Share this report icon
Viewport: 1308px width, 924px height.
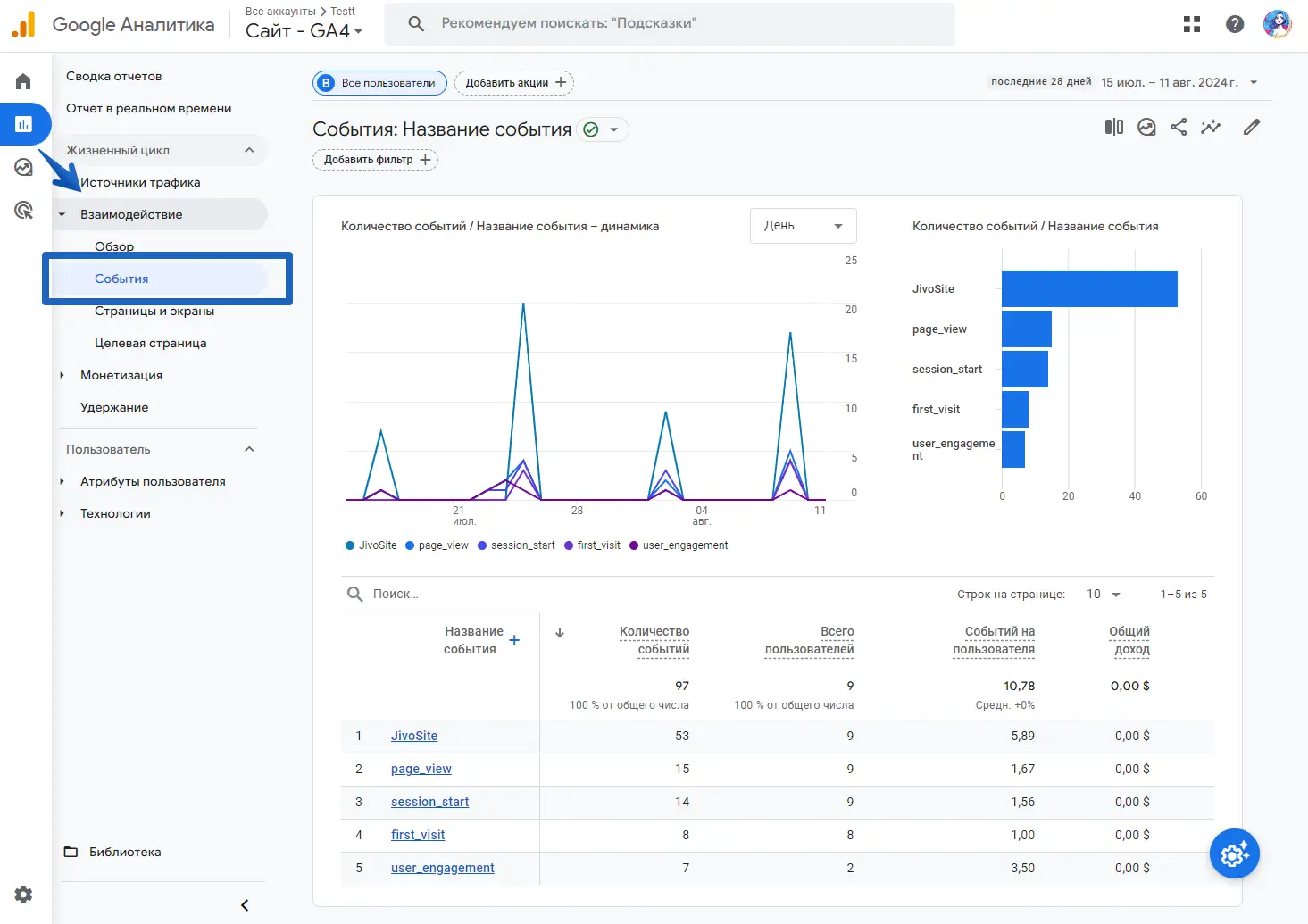point(1179,127)
